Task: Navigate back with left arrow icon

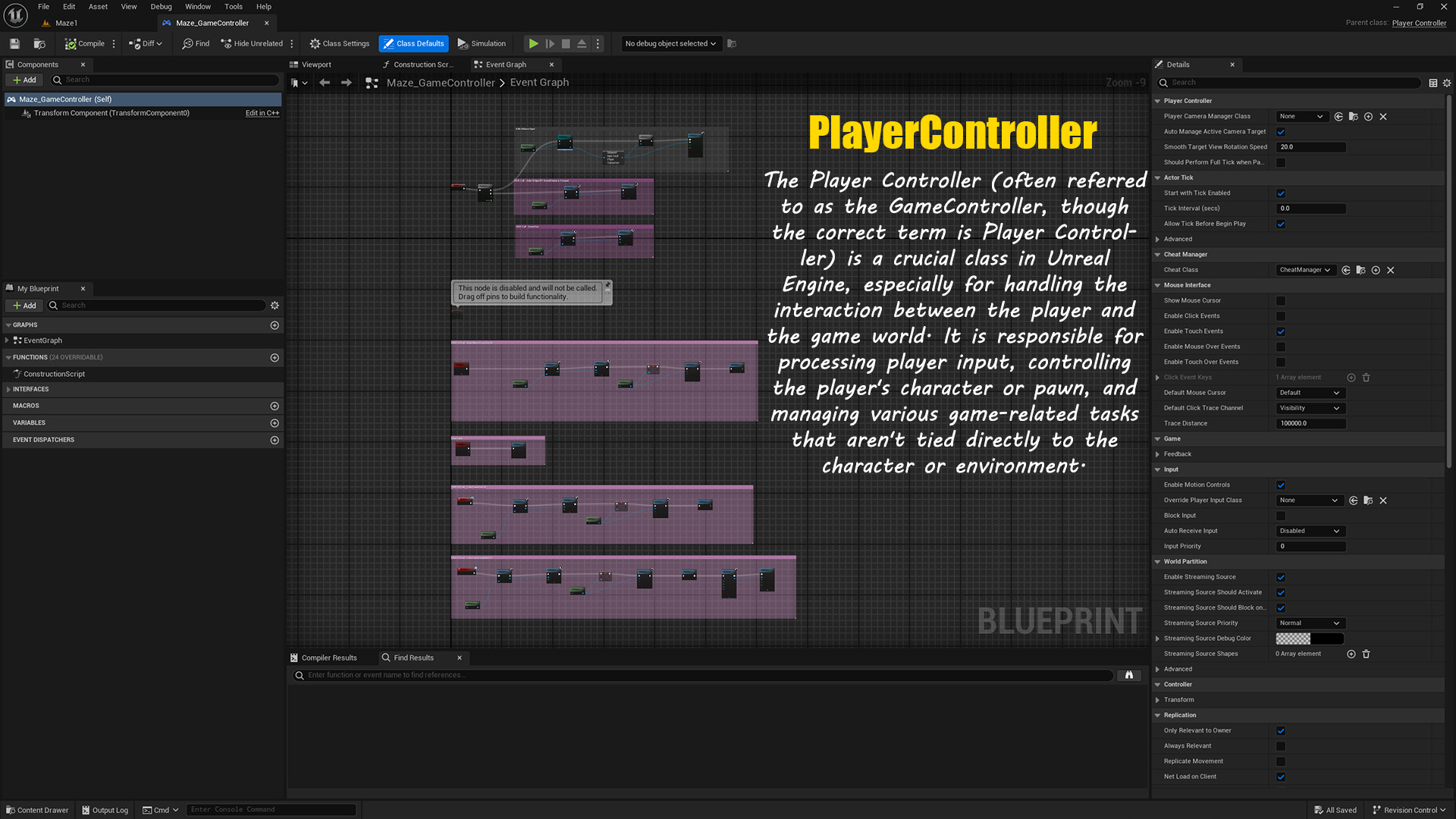Action: (325, 83)
